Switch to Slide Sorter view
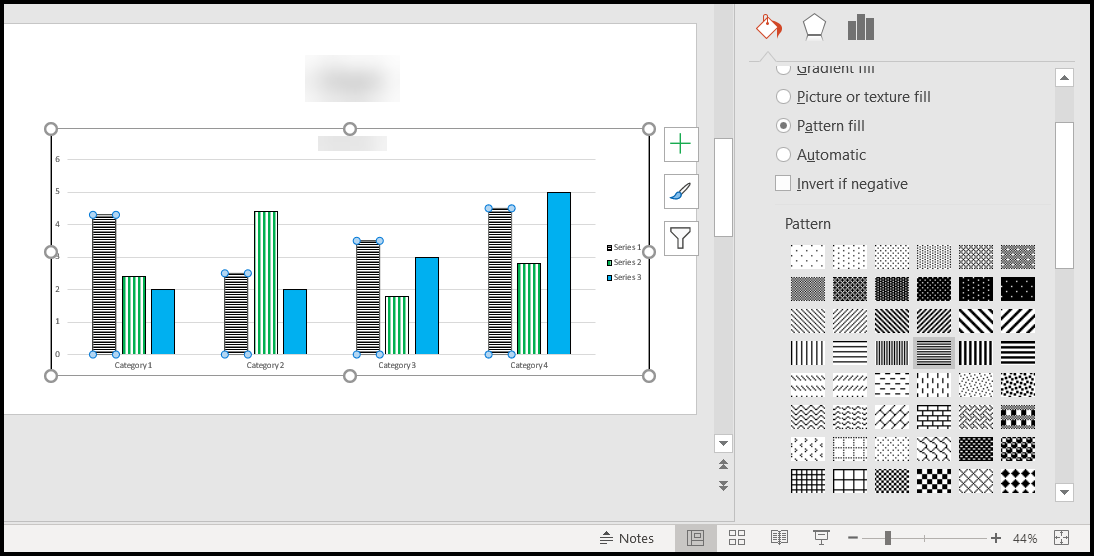 (737, 538)
